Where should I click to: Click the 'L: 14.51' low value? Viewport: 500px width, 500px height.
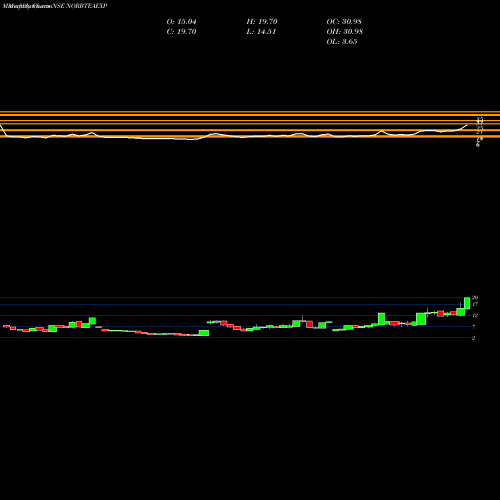pos(261,32)
